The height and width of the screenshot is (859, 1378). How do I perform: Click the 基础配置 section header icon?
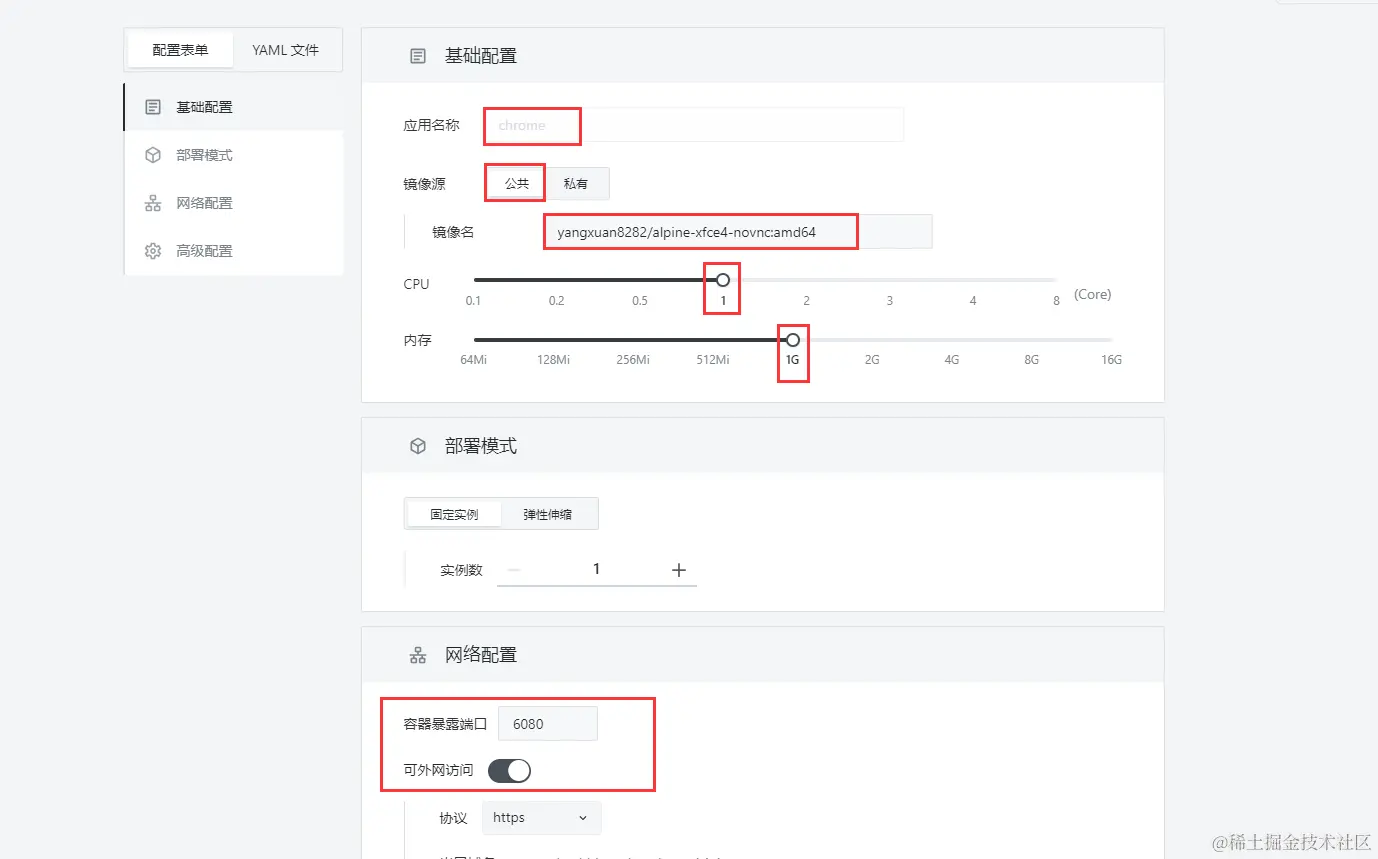point(418,56)
